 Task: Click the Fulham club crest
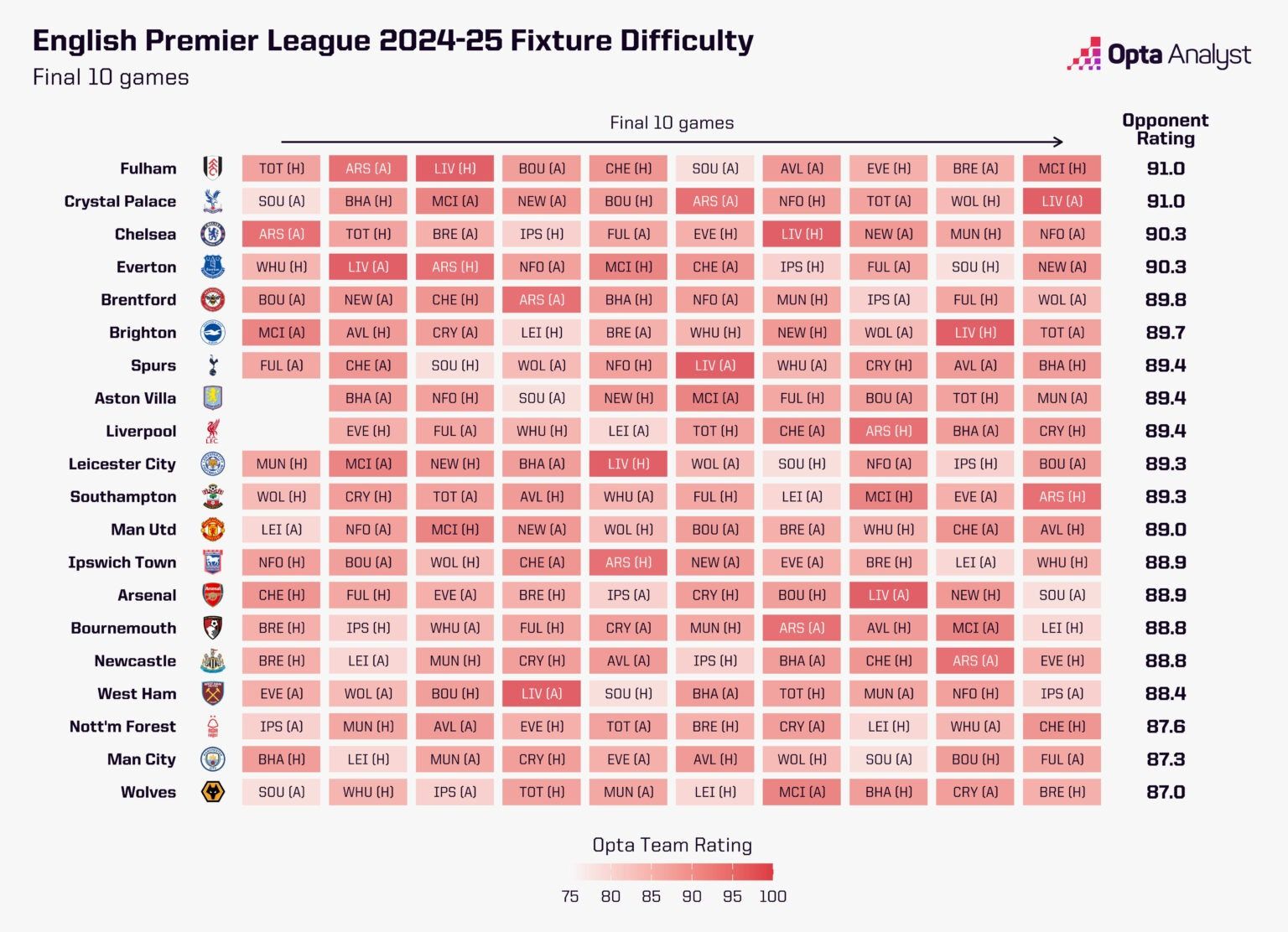213,168
